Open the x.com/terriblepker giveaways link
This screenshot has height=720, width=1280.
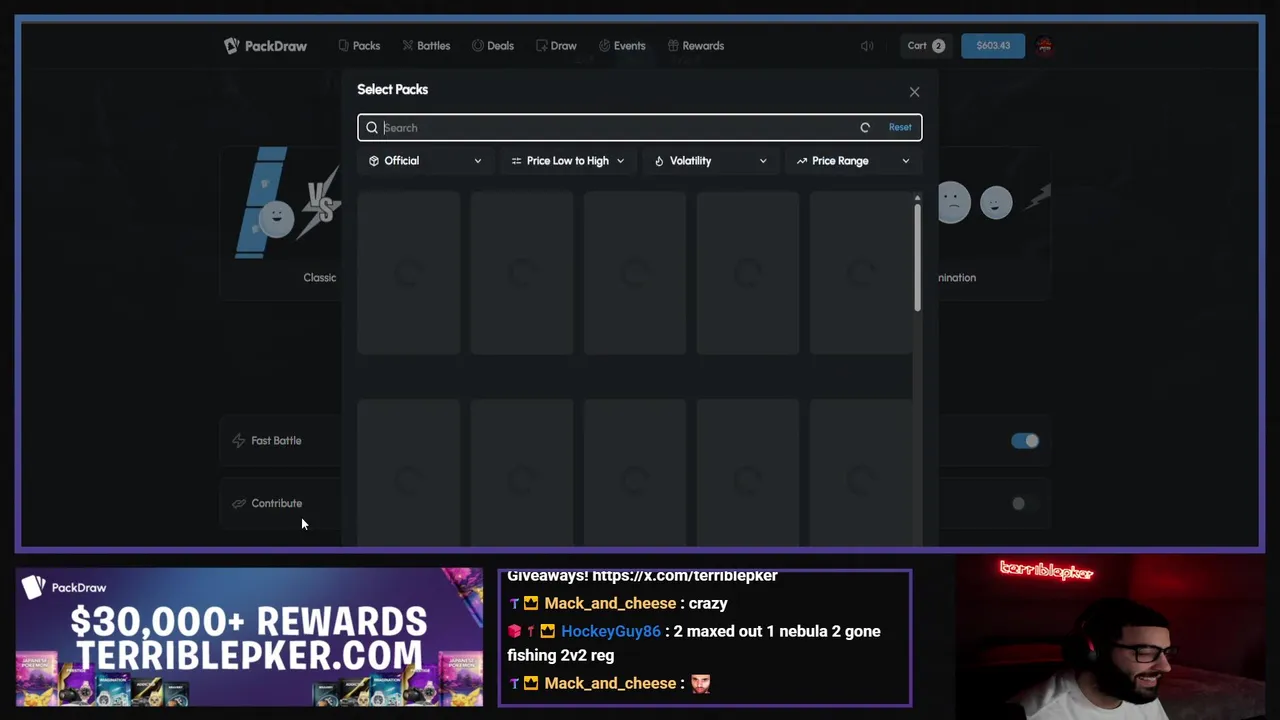pos(684,576)
